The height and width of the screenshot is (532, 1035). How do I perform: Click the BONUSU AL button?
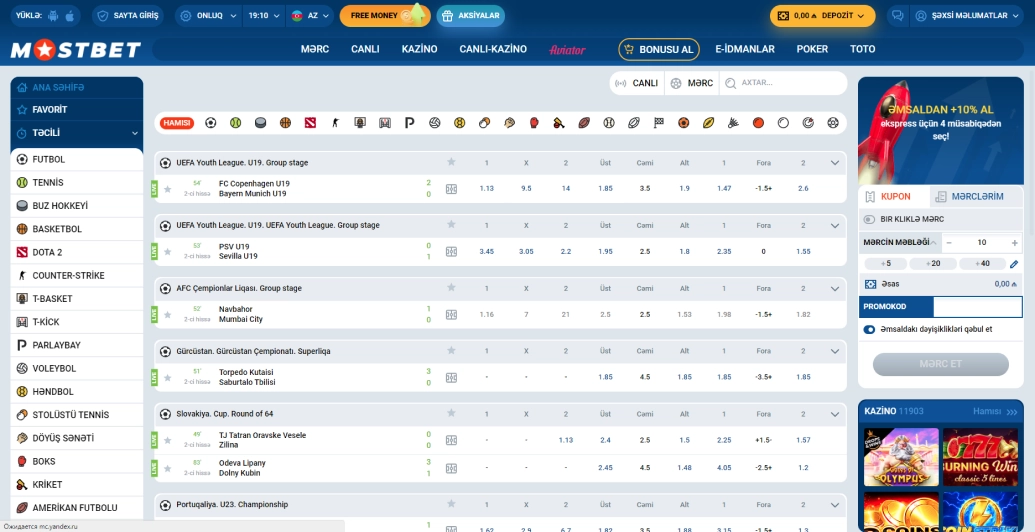point(659,49)
